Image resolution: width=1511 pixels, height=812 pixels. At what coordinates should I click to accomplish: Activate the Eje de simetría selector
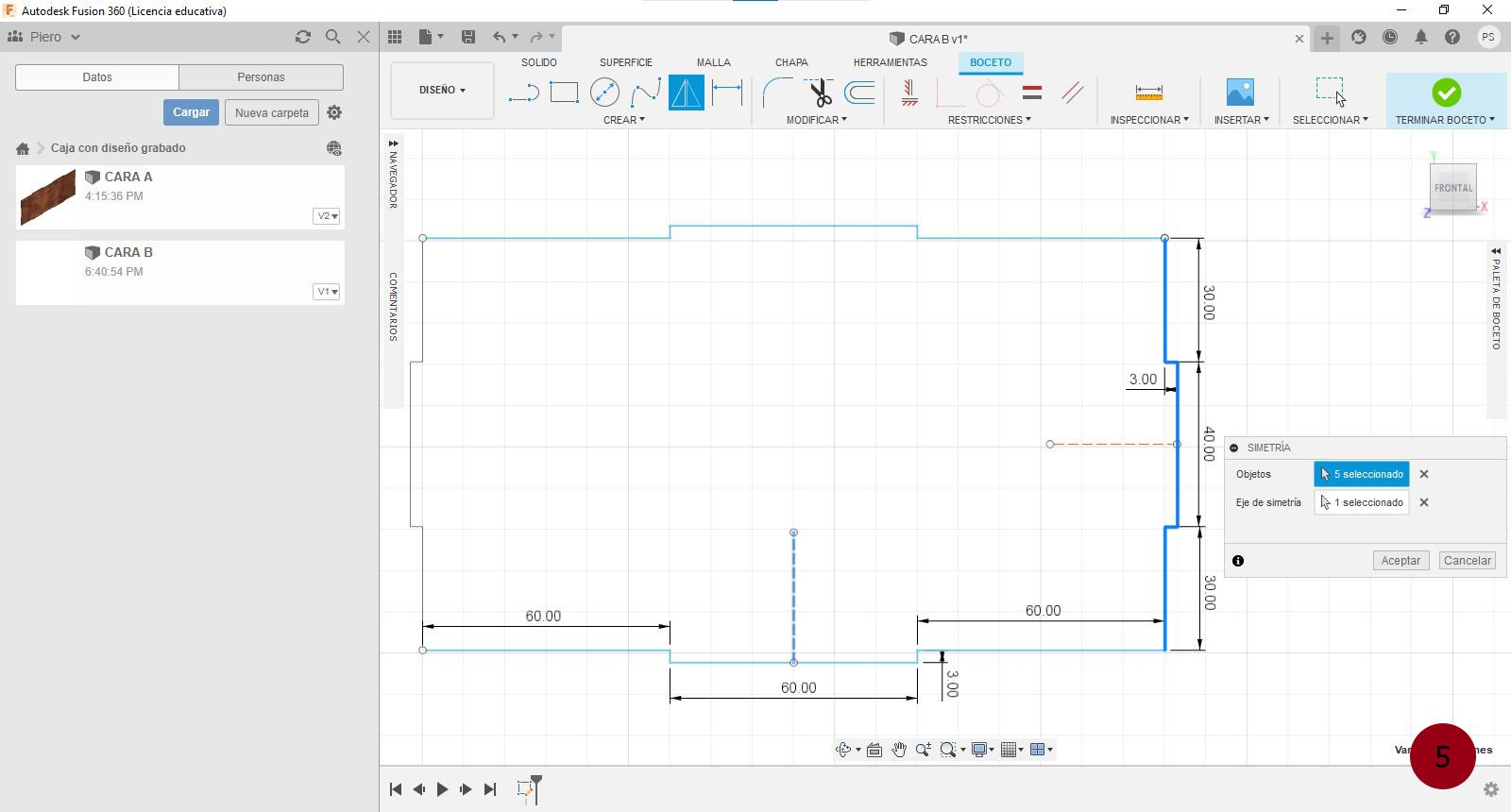(x=1362, y=502)
